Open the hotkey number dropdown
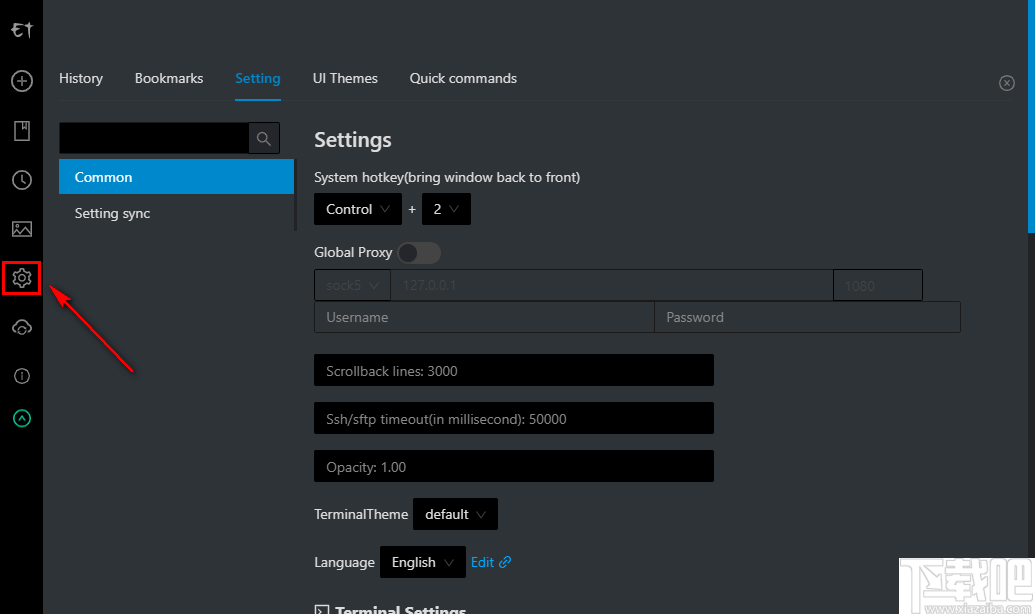This screenshot has width=1035, height=614. tap(446, 209)
